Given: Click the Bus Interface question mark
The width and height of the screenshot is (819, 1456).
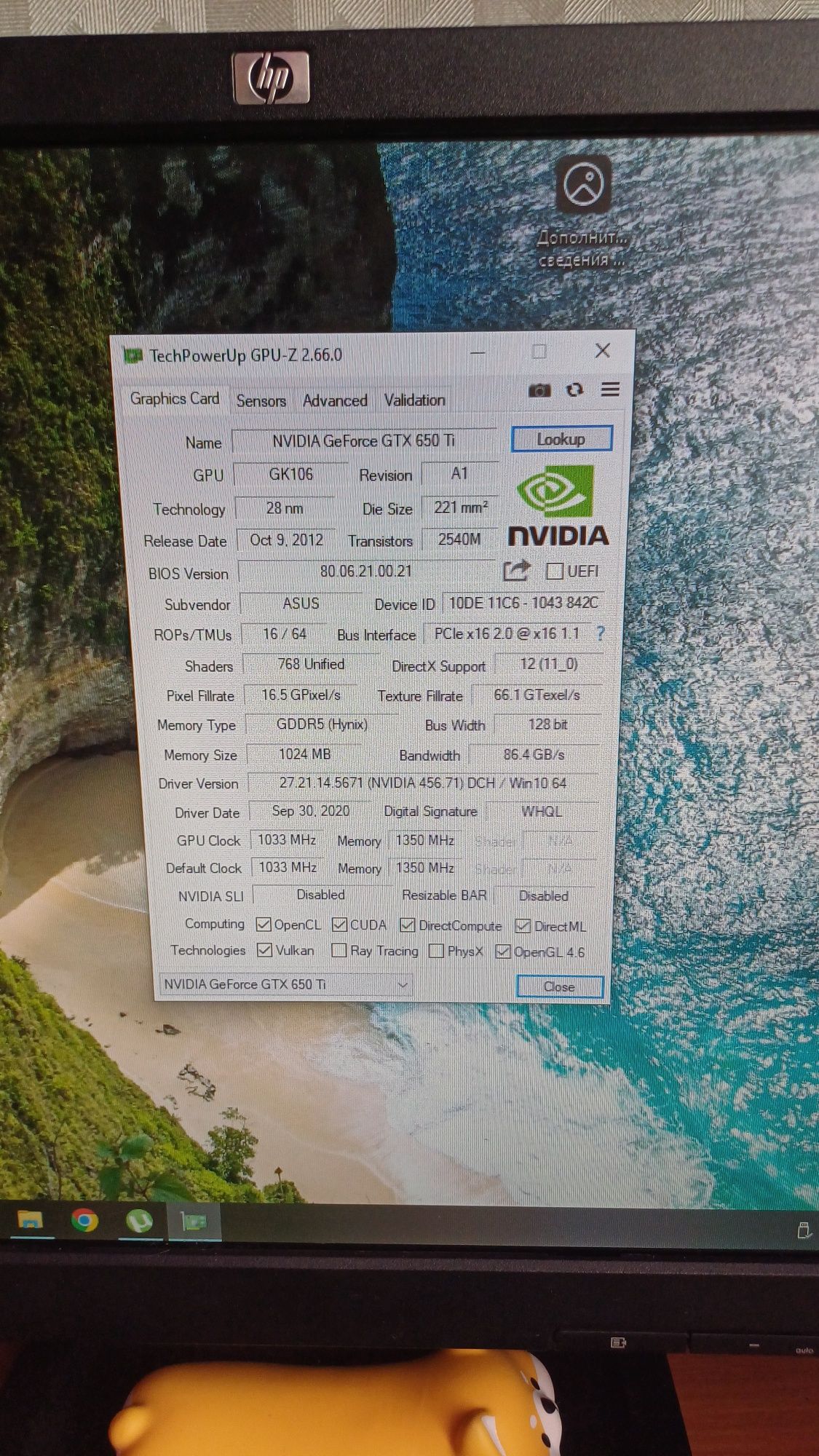Looking at the screenshot, I should tap(600, 633).
